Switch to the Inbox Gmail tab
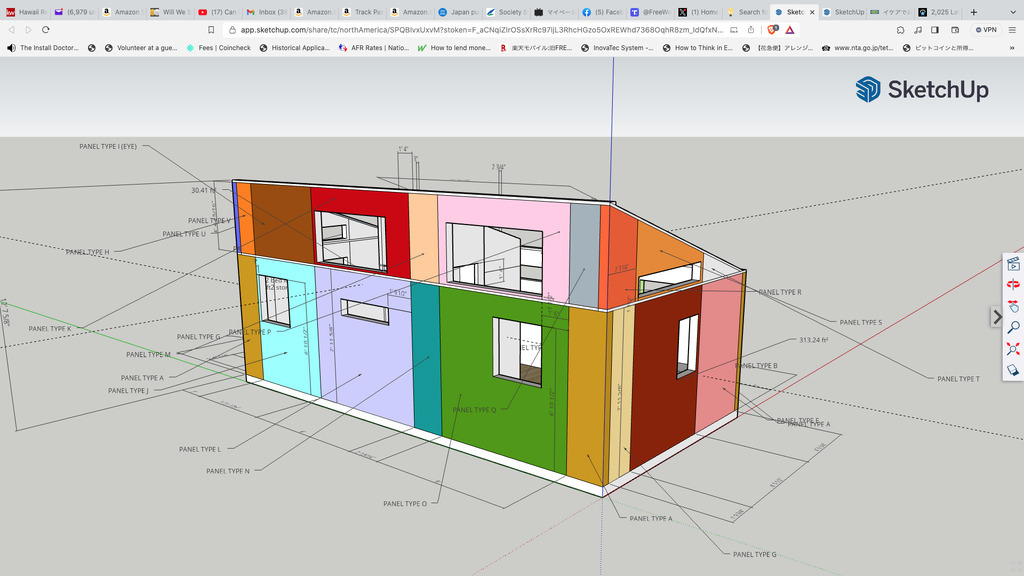The height and width of the screenshot is (576, 1024). coord(267,12)
